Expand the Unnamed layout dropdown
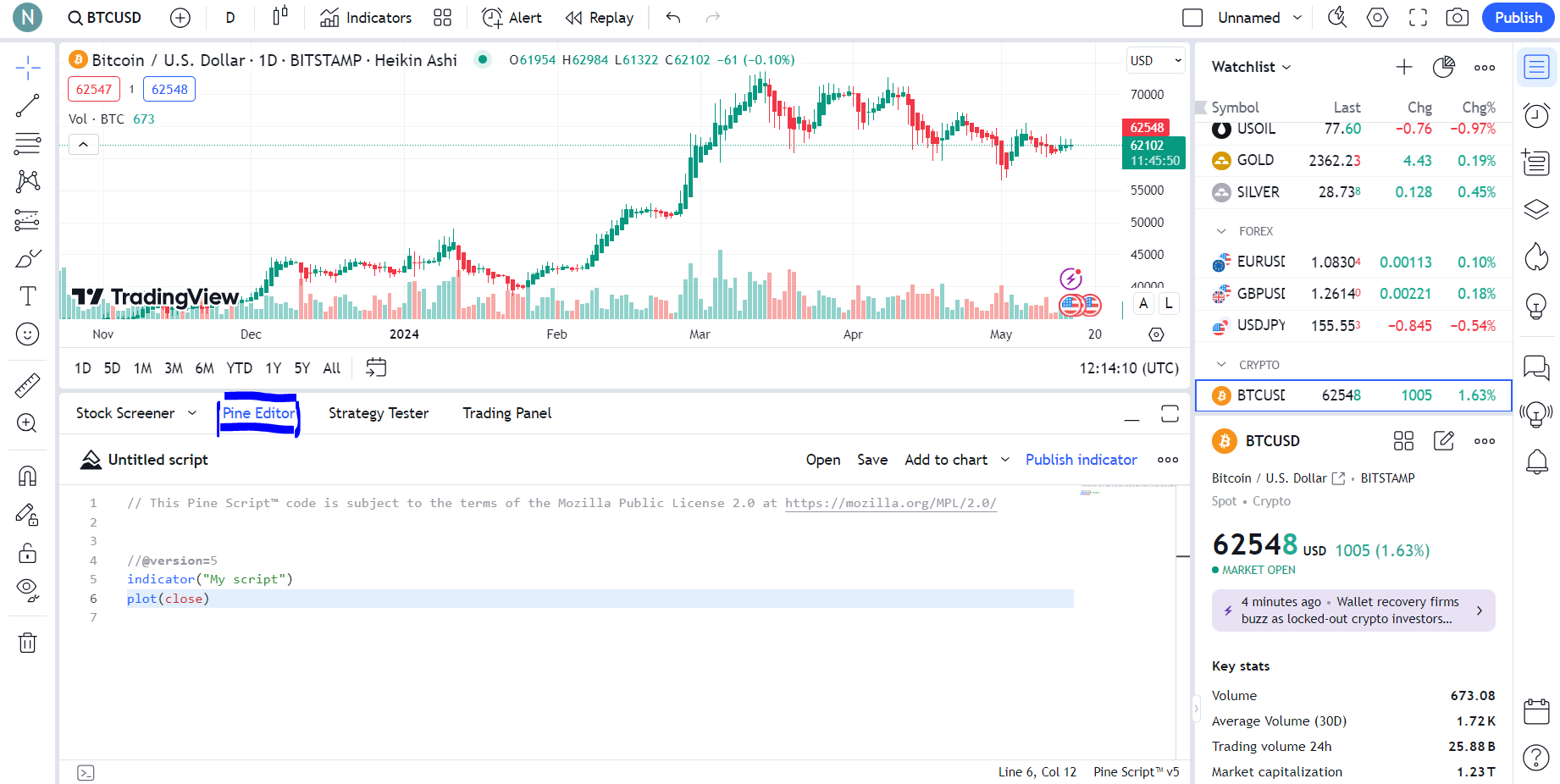1560x784 pixels. tap(1297, 18)
